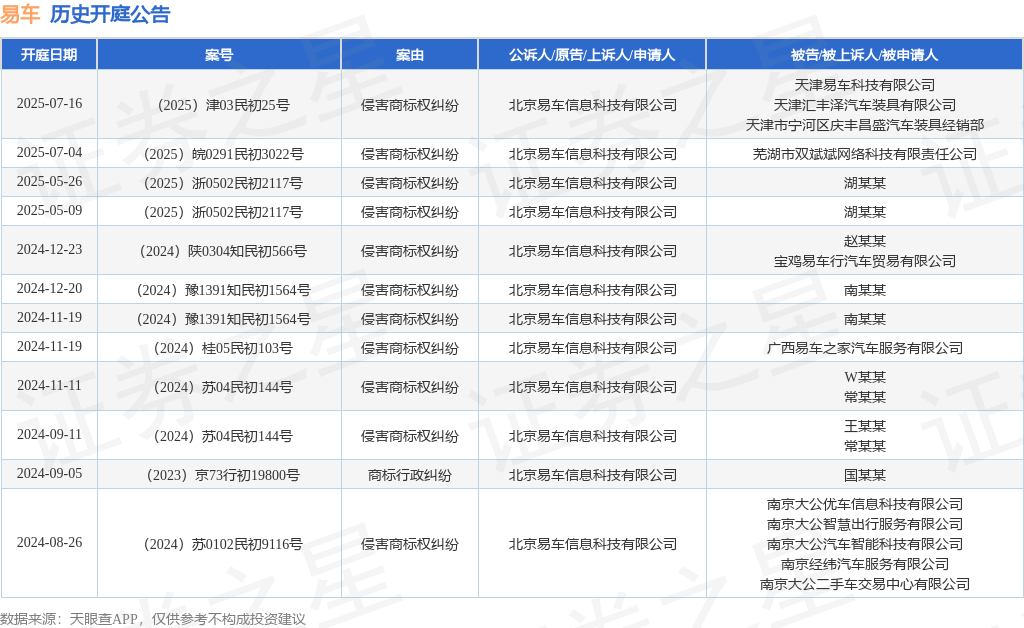This screenshot has height=628, width=1024.
Task: Click the date 2024-12-20
Action: (49, 288)
